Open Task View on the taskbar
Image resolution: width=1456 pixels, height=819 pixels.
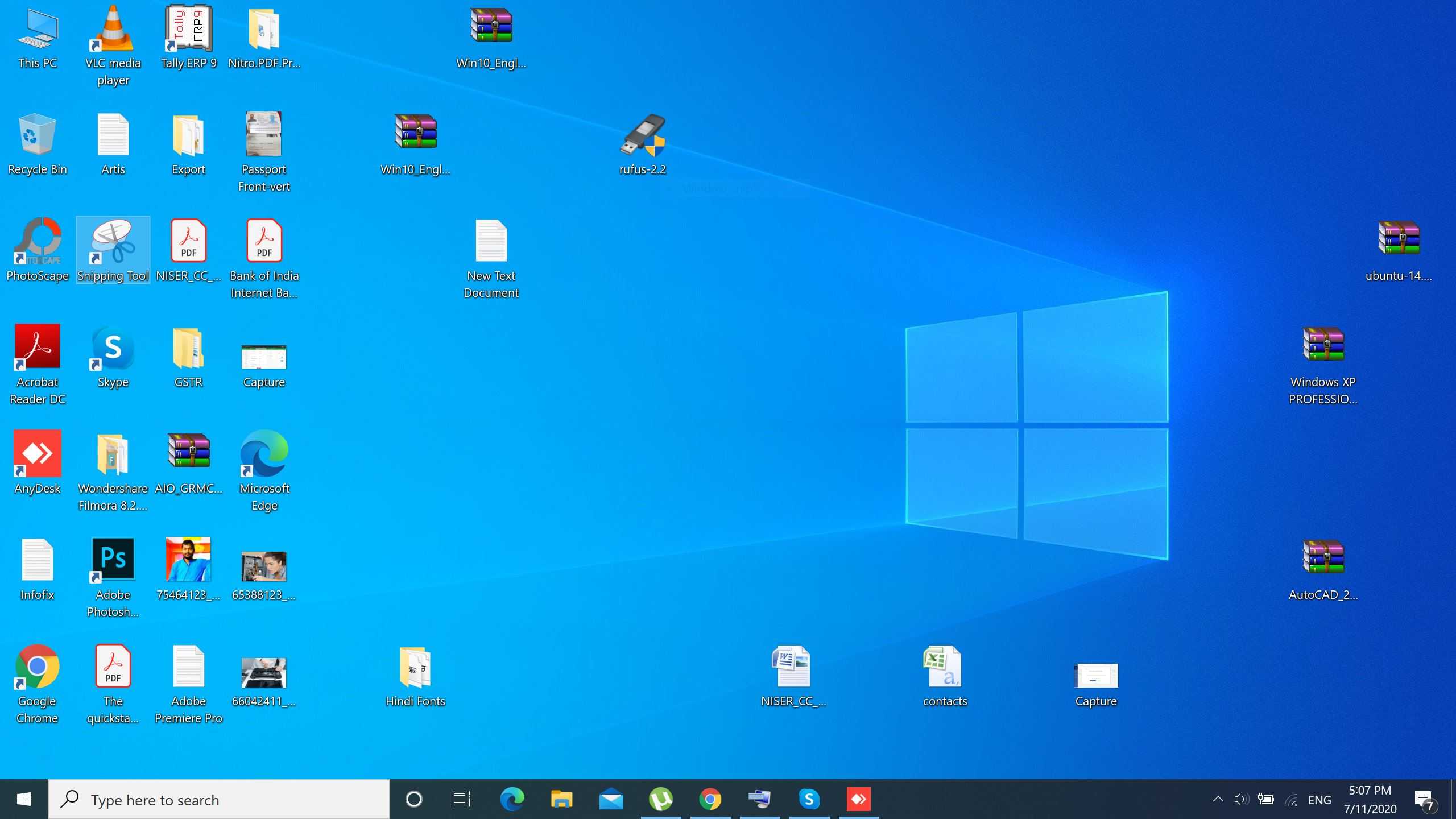pyautogui.click(x=462, y=799)
